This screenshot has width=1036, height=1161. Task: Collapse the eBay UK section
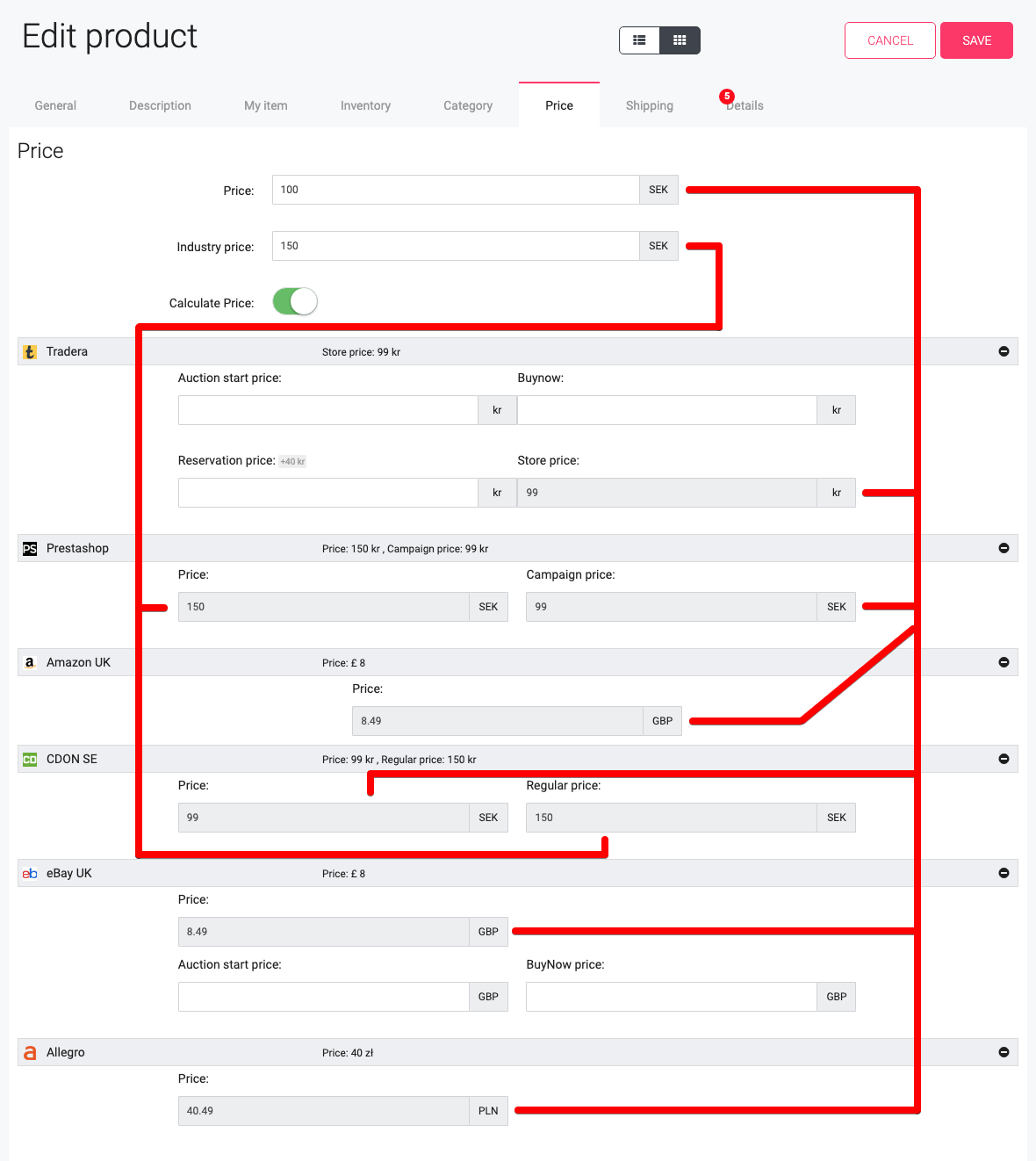(1004, 873)
